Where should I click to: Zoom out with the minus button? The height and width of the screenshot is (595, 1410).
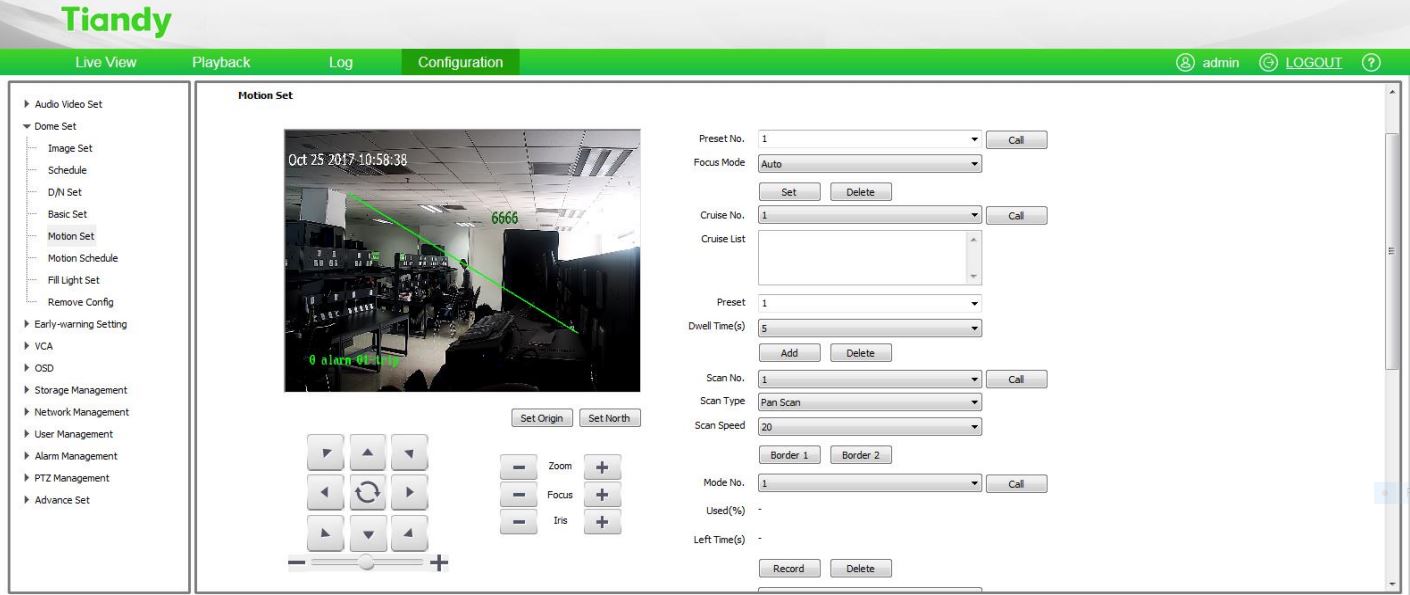518,467
